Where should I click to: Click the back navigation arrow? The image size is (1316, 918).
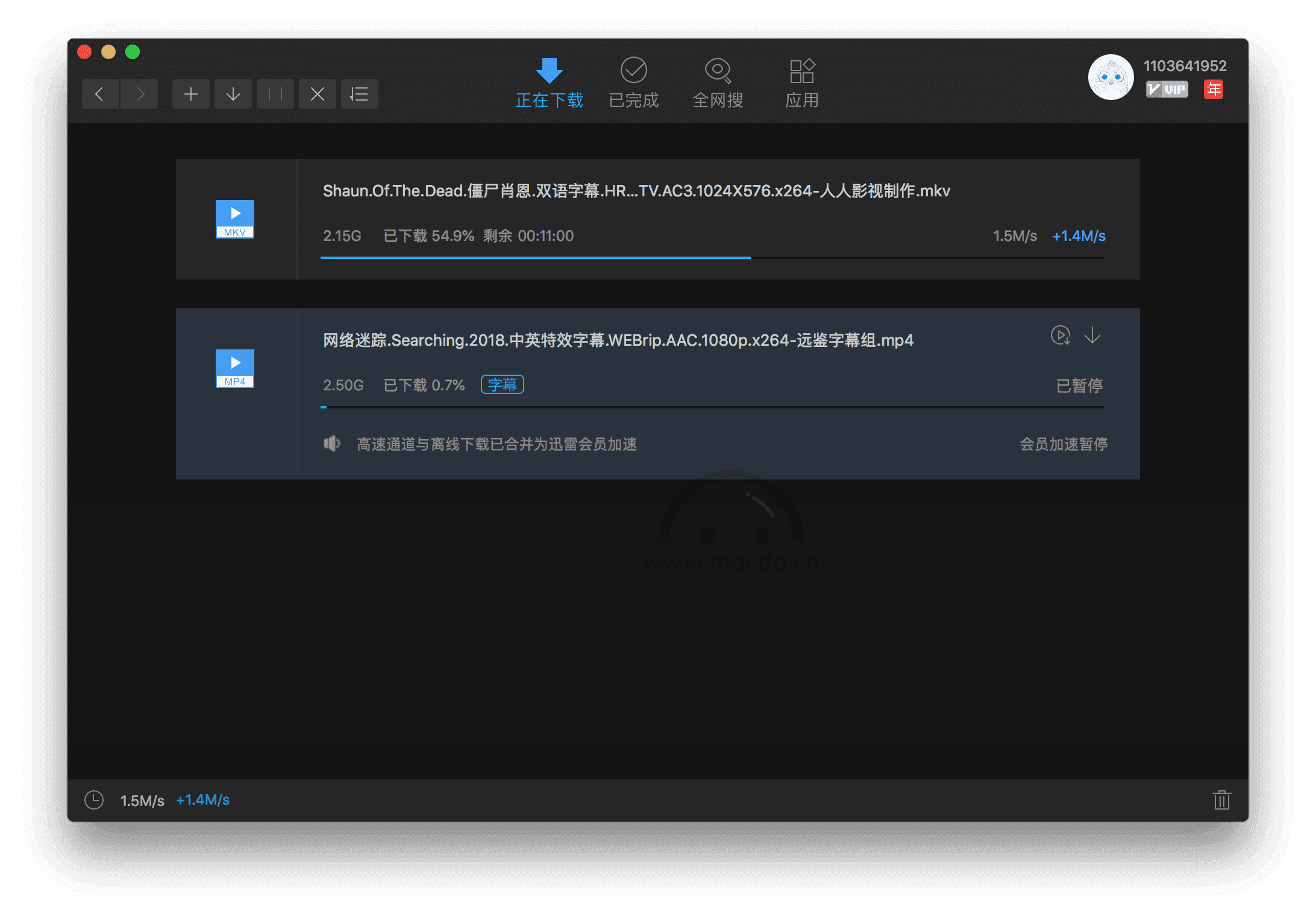click(x=100, y=94)
